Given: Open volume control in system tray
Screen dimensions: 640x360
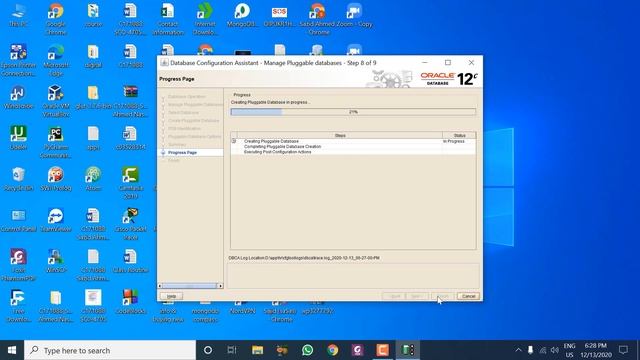Looking at the screenshot, I should 554,350.
